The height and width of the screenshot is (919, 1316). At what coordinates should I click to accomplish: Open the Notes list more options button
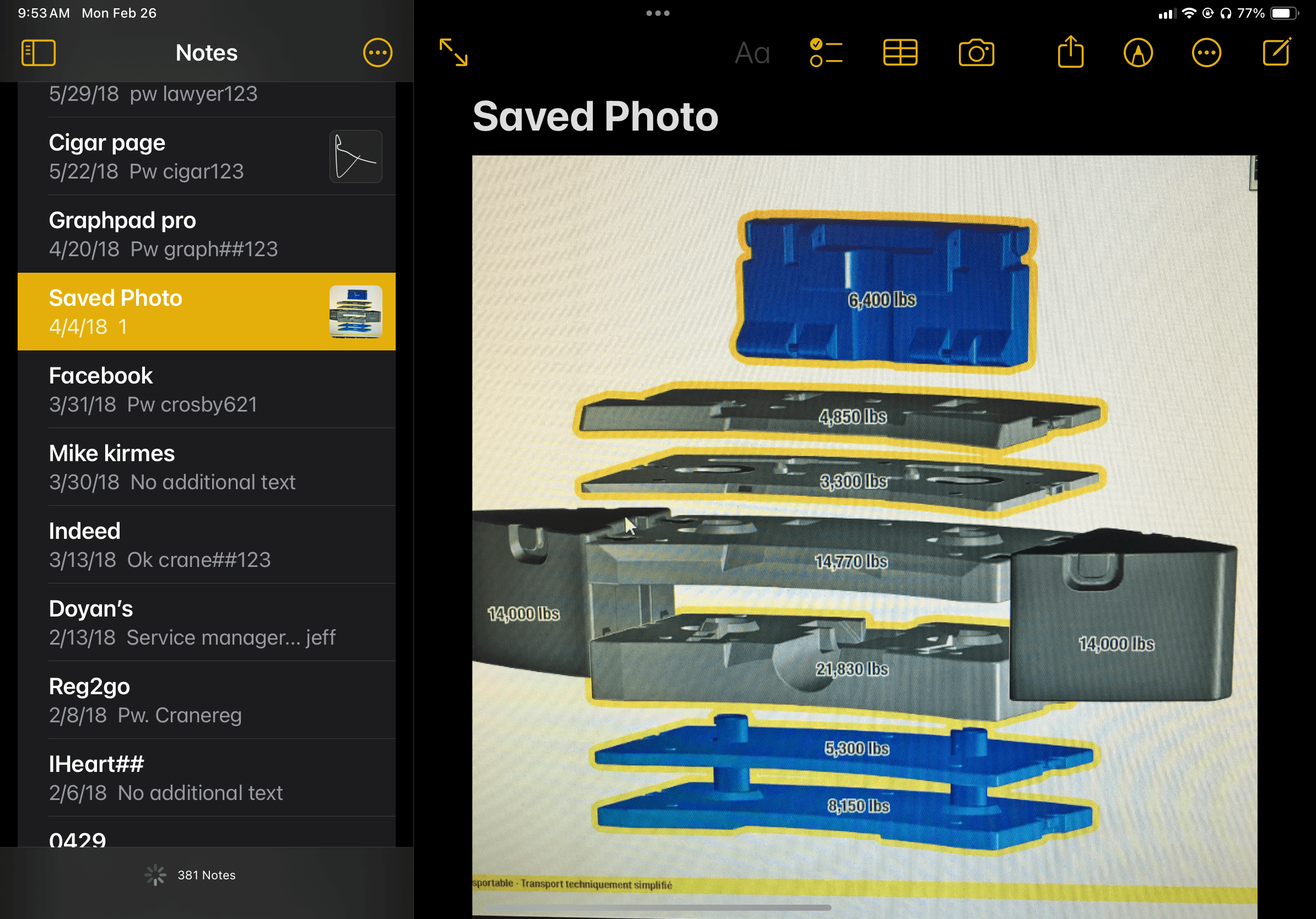377,53
